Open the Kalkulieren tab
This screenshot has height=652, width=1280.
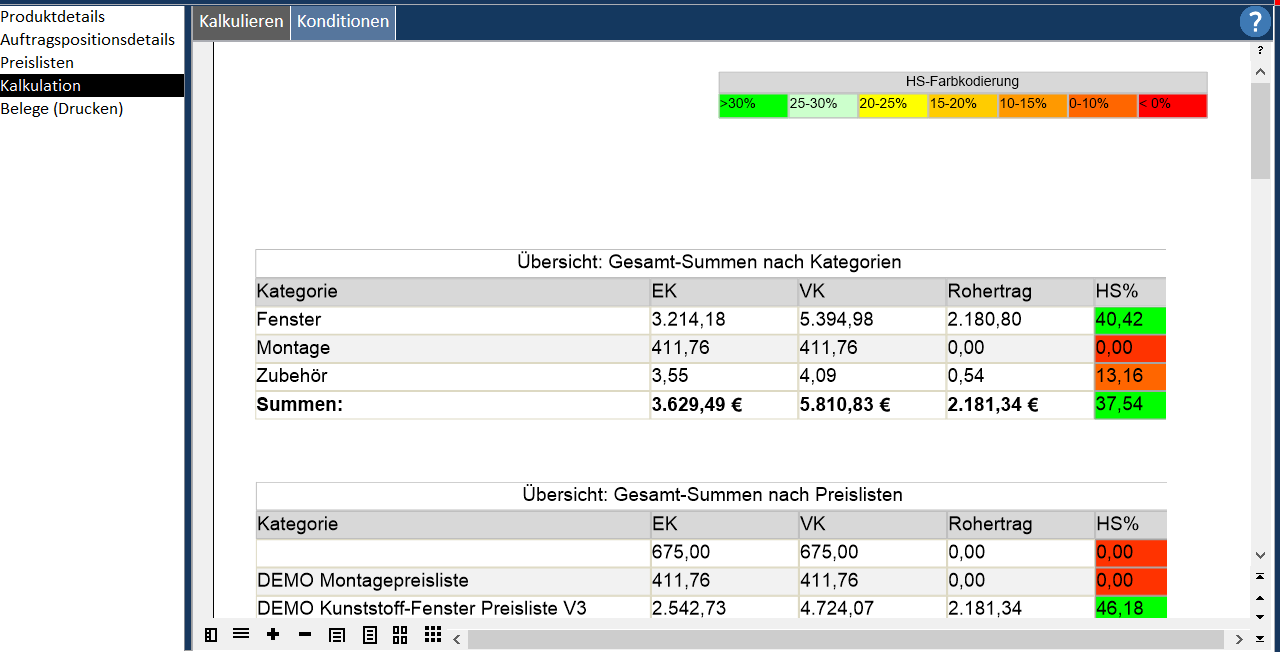241,22
